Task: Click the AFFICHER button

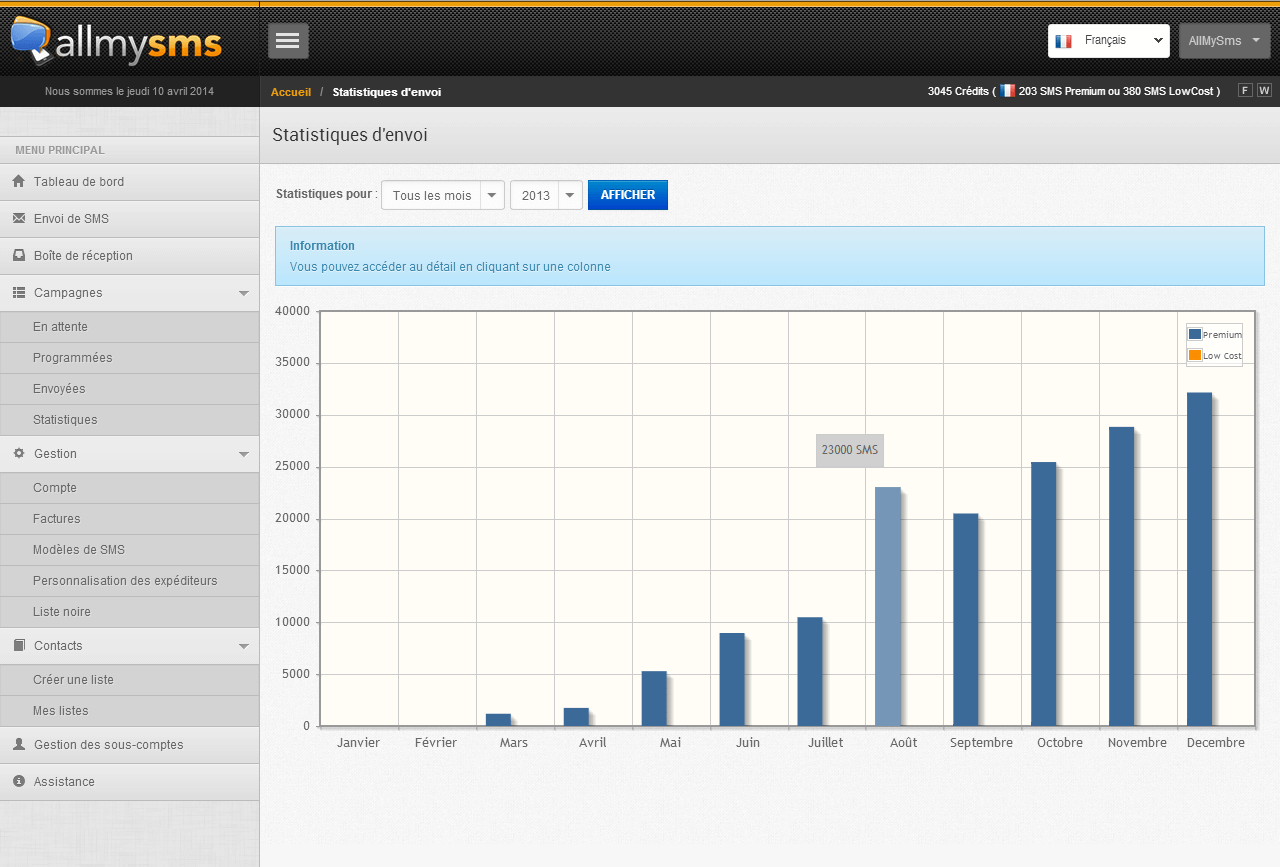Action: coord(628,195)
